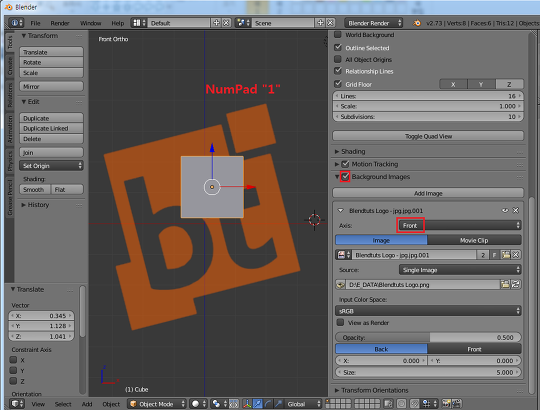Open pivot point selector
540x410 pixels.
pos(220,403)
